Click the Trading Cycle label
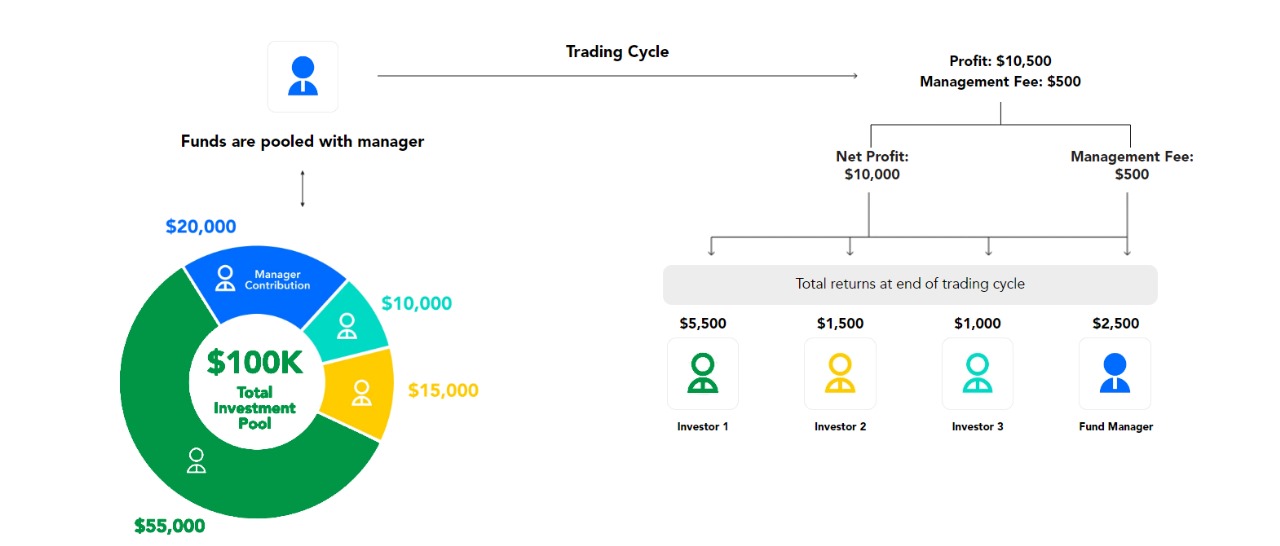 point(617,52)
